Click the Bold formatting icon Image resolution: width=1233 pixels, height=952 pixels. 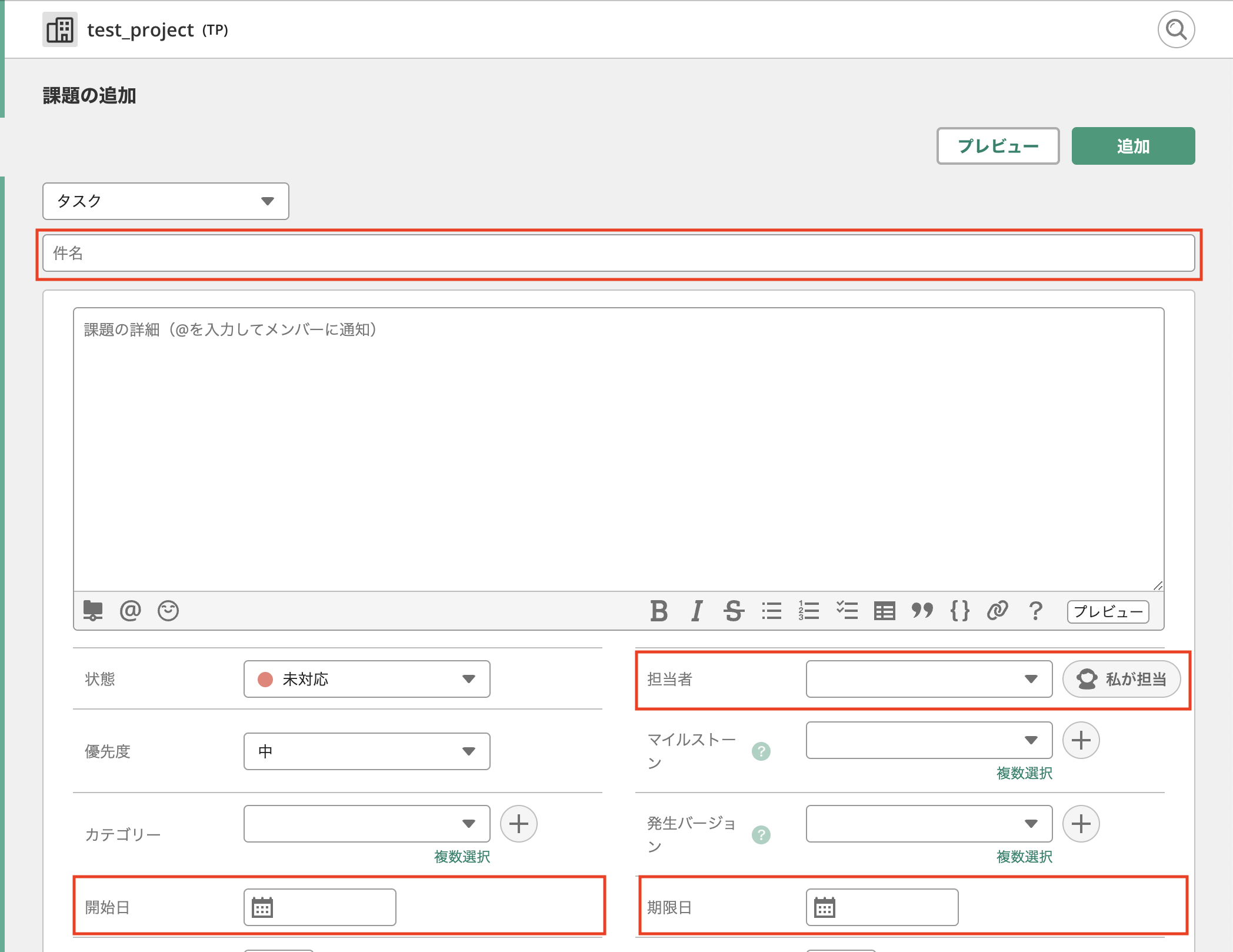tap(659, 611)
